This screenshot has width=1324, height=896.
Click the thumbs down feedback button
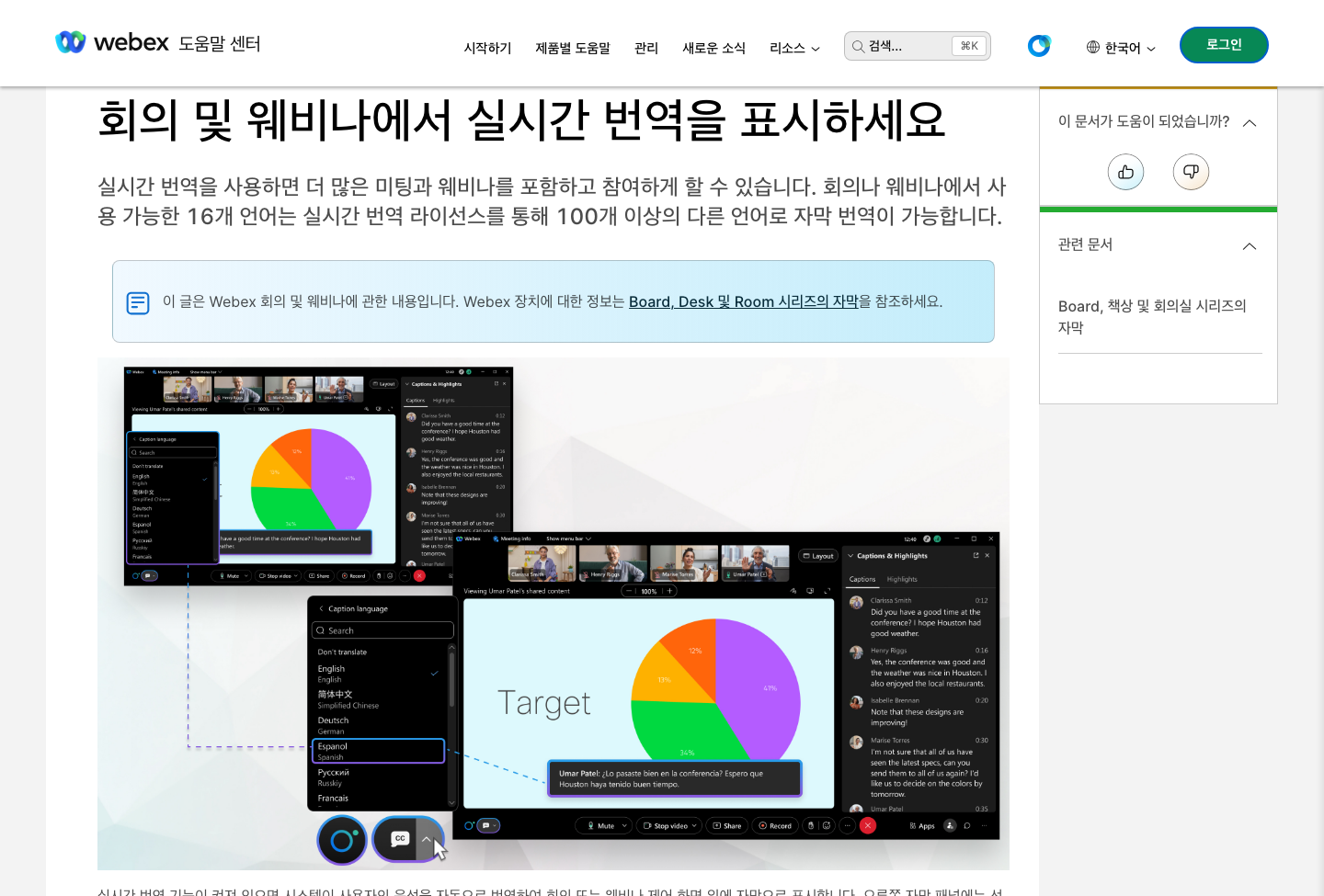pos(1191,172)
